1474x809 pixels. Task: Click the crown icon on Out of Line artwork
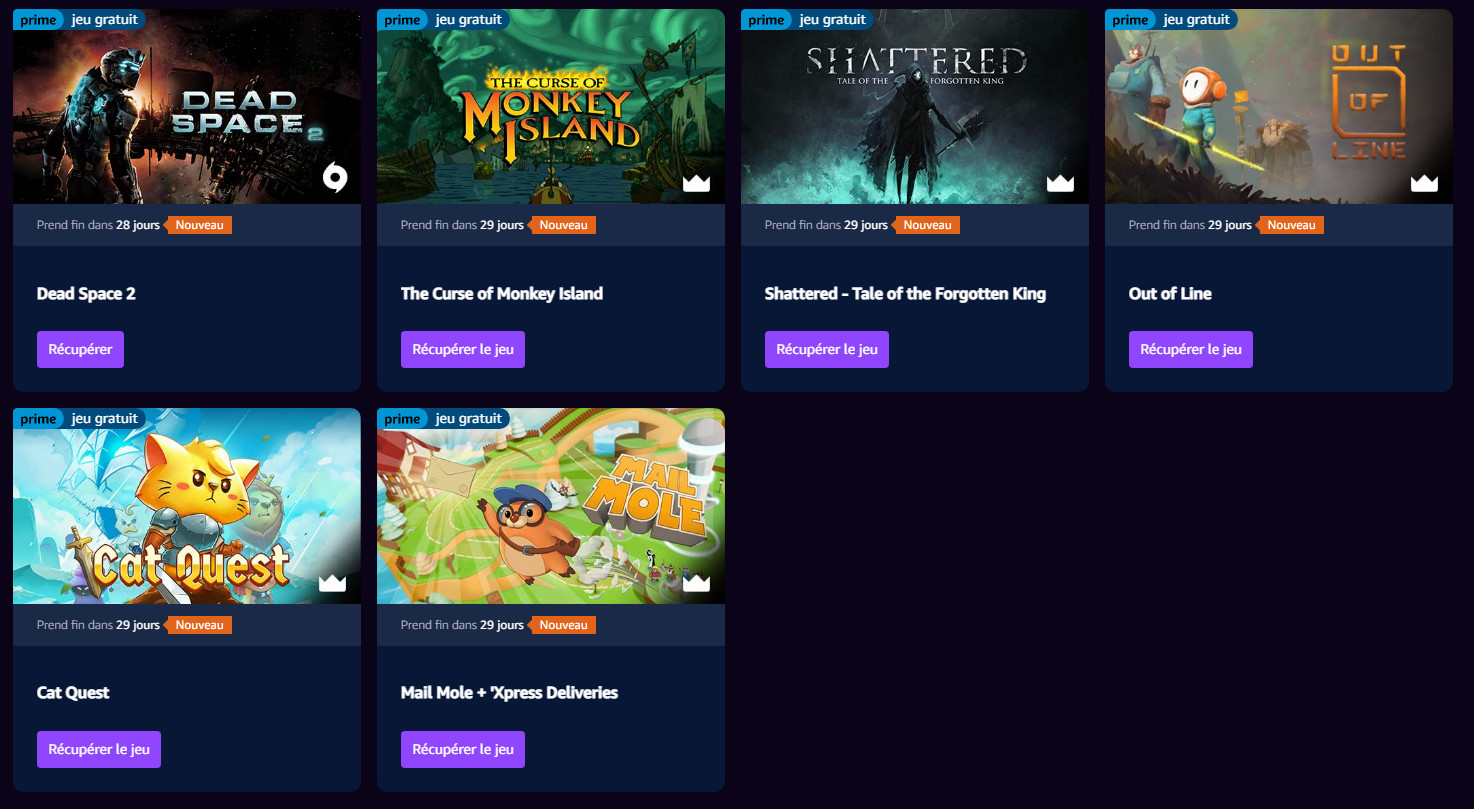pyautogui.click(x=1424, y=183)
